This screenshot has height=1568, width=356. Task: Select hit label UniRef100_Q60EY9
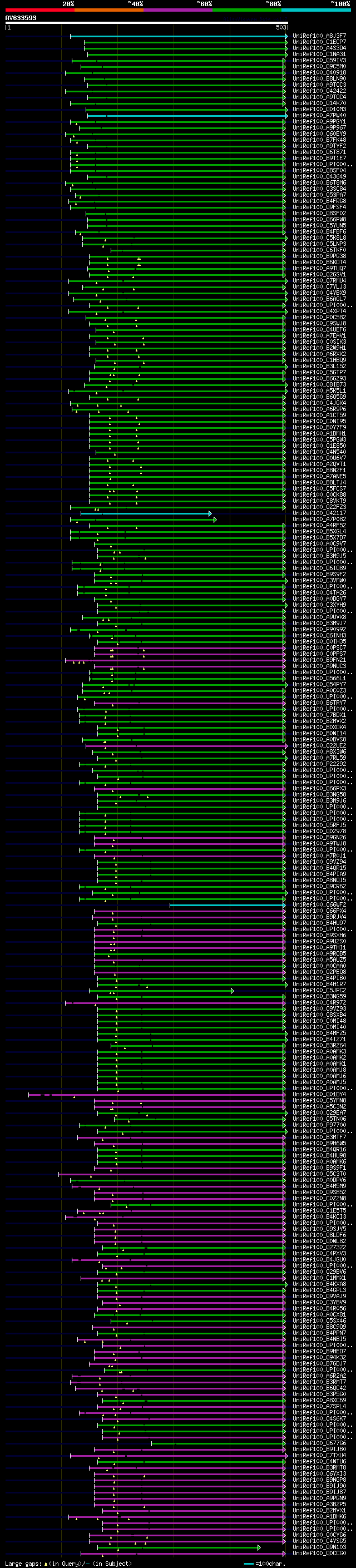pos(319,134)
